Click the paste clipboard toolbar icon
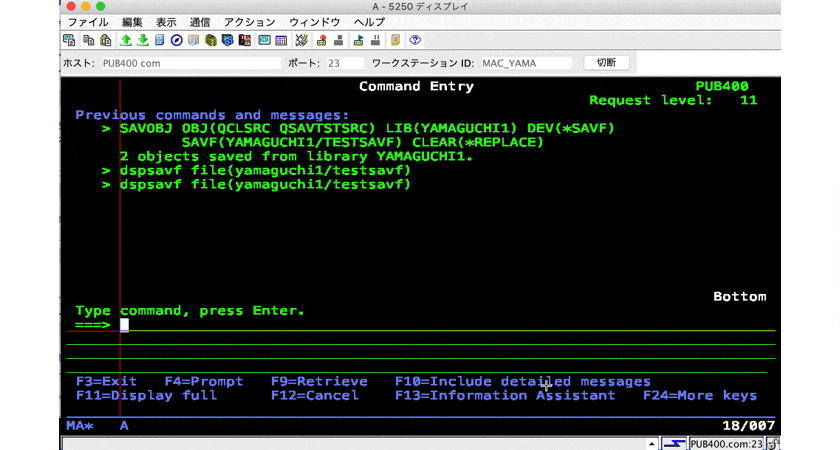Image resolution: width=840 pixels, height=450 pixels. pyautogui.click(x=106, y=40)
